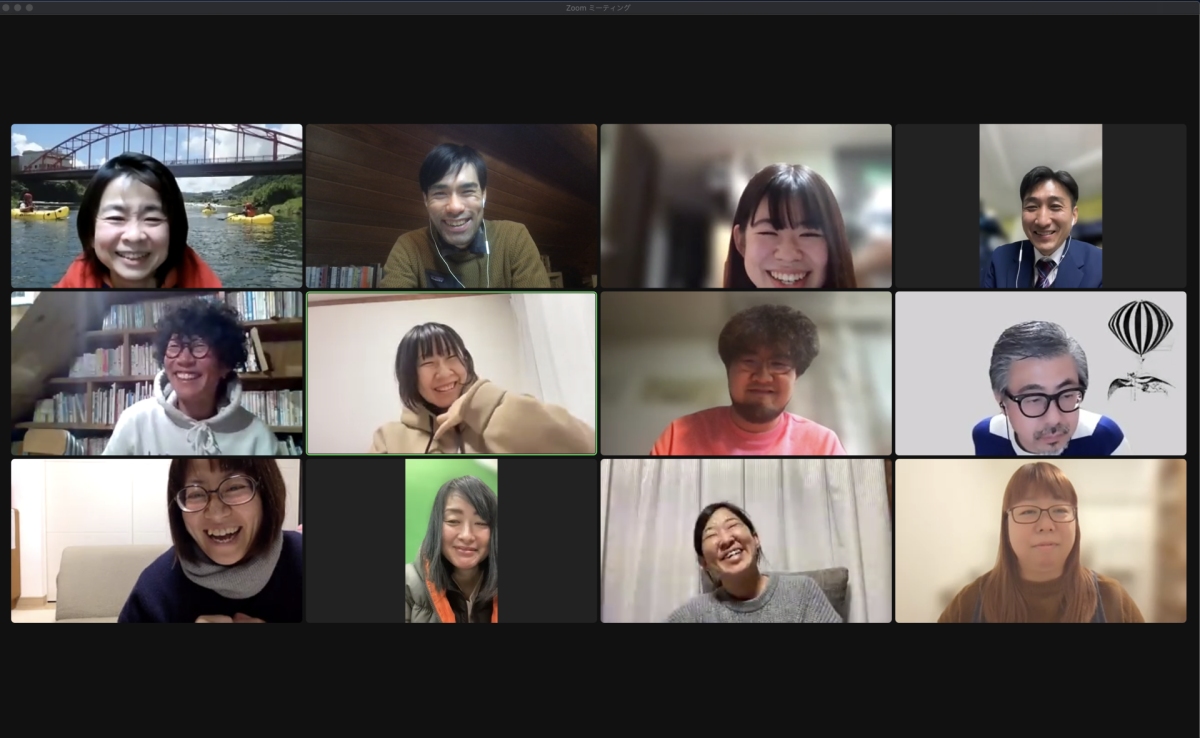Click the yellow raft on the river background

(x=250, y=217)
